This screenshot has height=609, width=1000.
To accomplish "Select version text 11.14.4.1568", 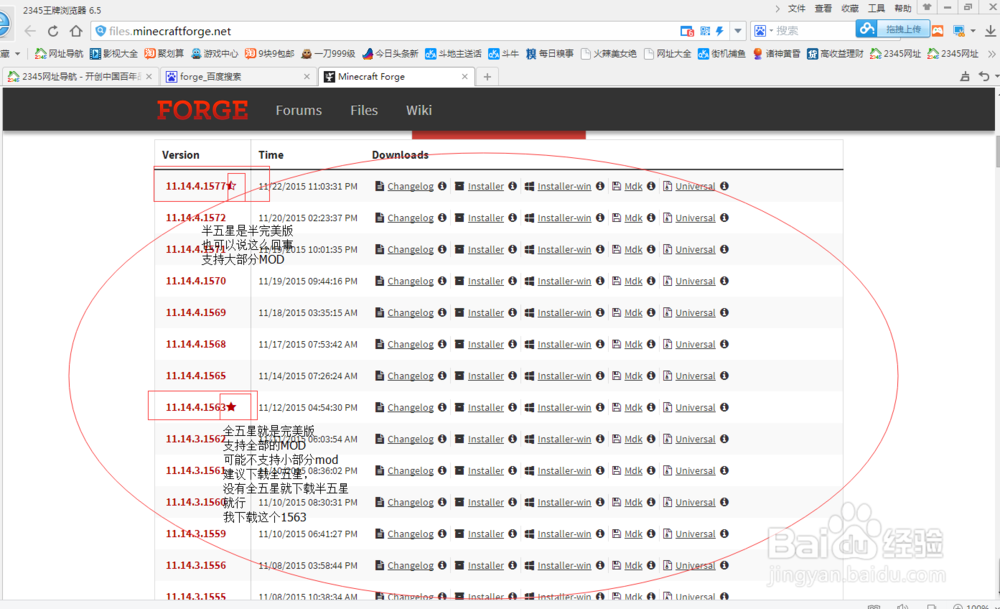I will click(196, 344).
